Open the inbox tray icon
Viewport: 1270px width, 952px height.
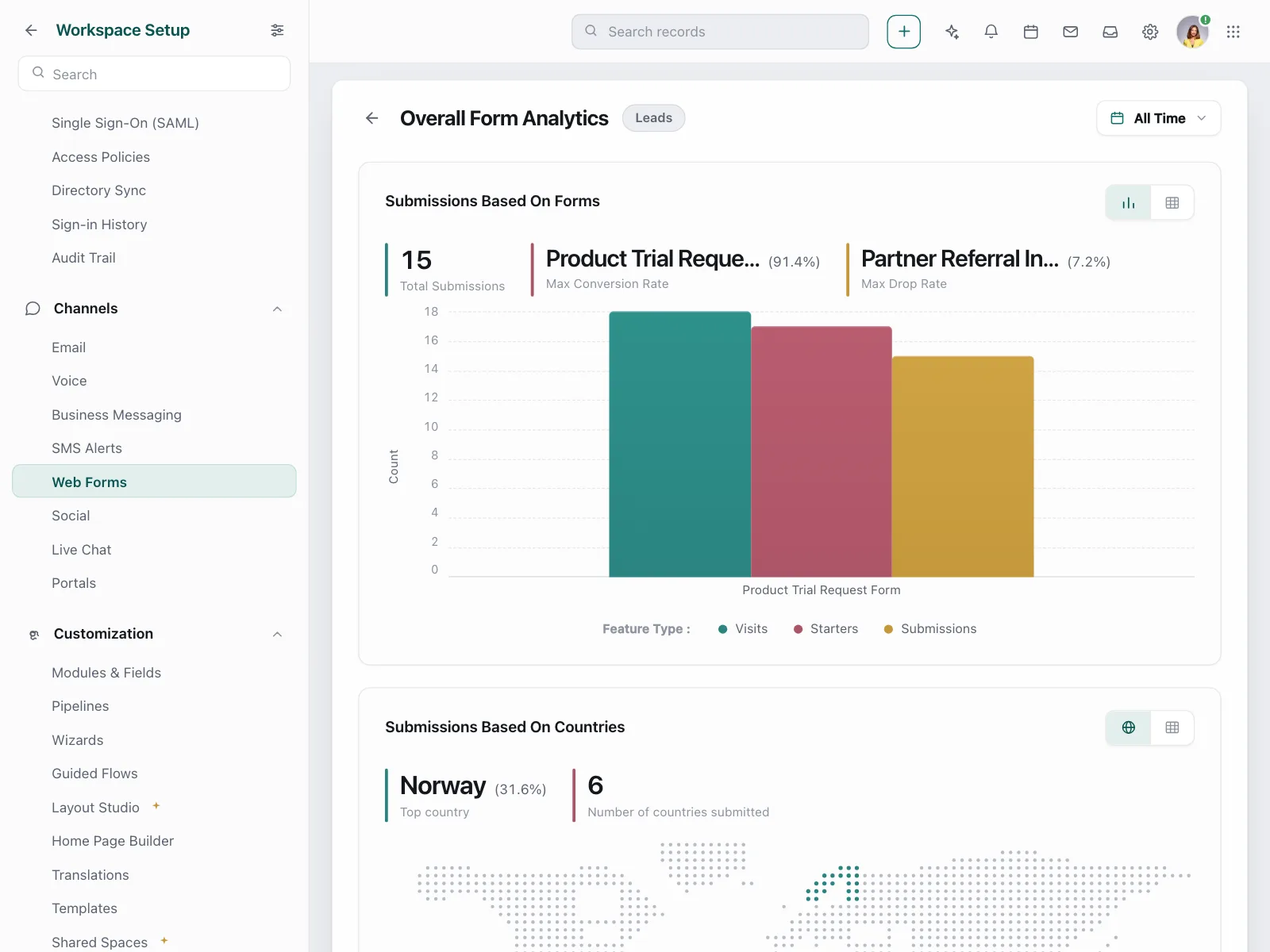tap(1110, 32)
